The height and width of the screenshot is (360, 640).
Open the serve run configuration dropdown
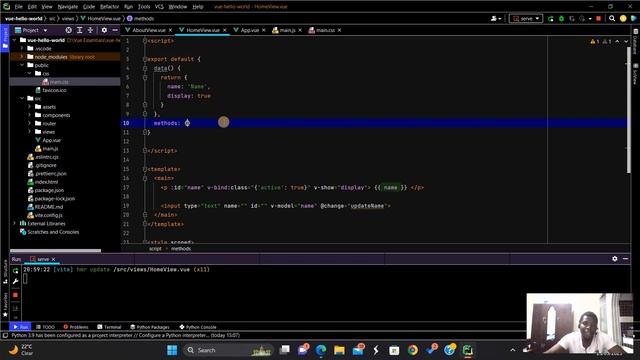click(526, 19)
